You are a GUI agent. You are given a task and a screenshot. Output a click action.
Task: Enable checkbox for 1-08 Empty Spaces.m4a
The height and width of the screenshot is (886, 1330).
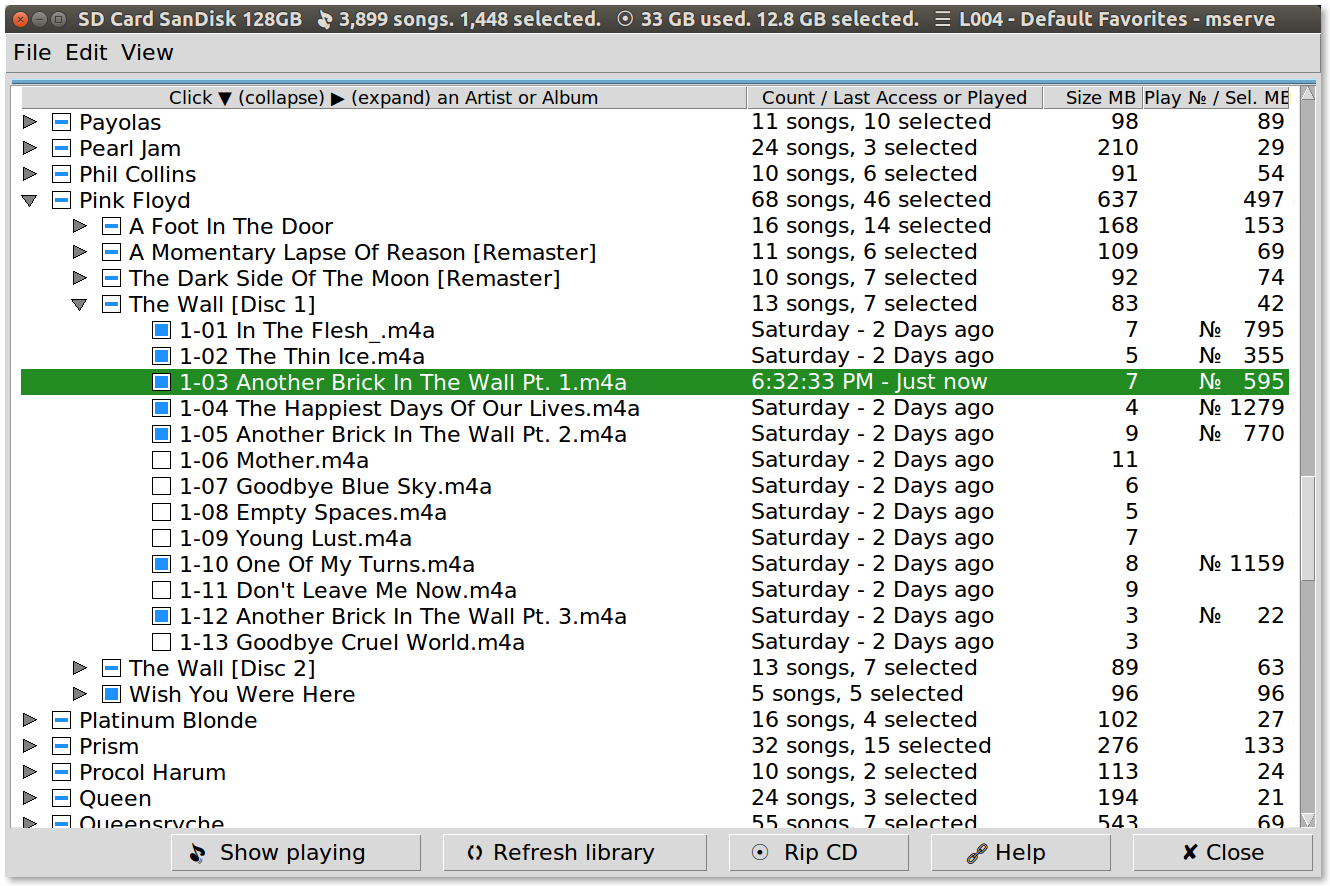161,512
